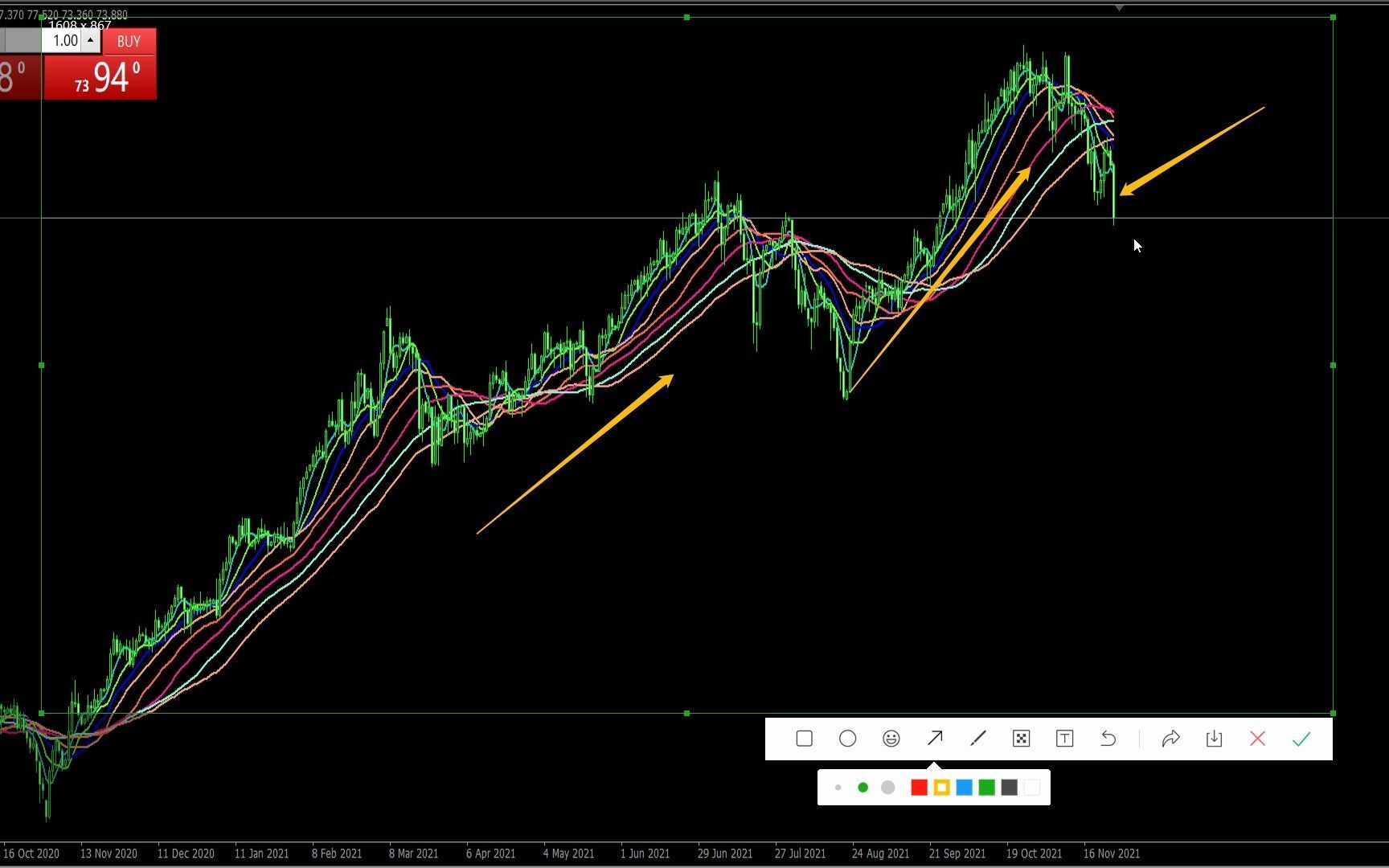Cancel the screenshot with red X

point(1257,739)
